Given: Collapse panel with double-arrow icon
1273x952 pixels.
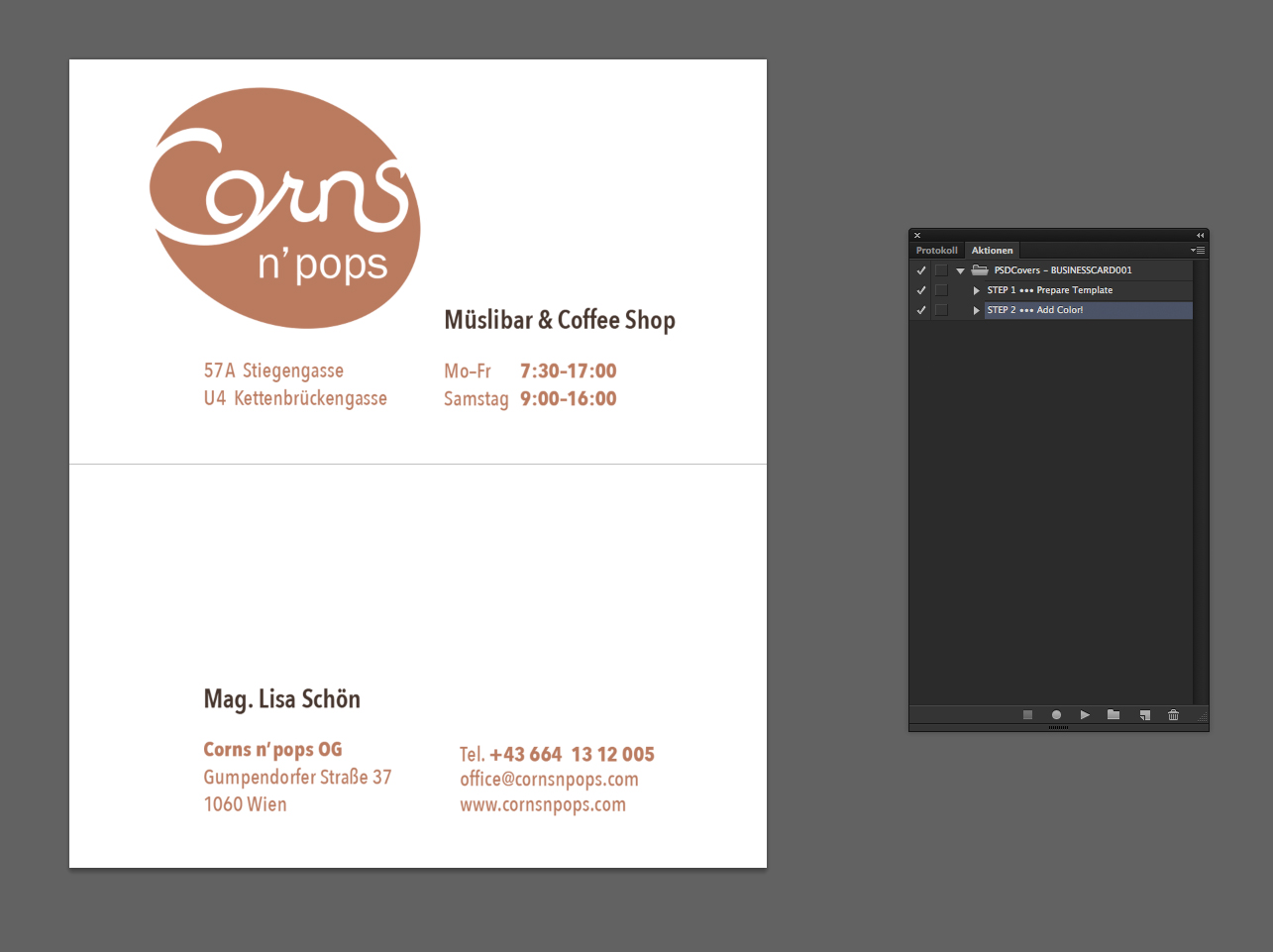Looking at the screenshot, I should pos(1200,236).
